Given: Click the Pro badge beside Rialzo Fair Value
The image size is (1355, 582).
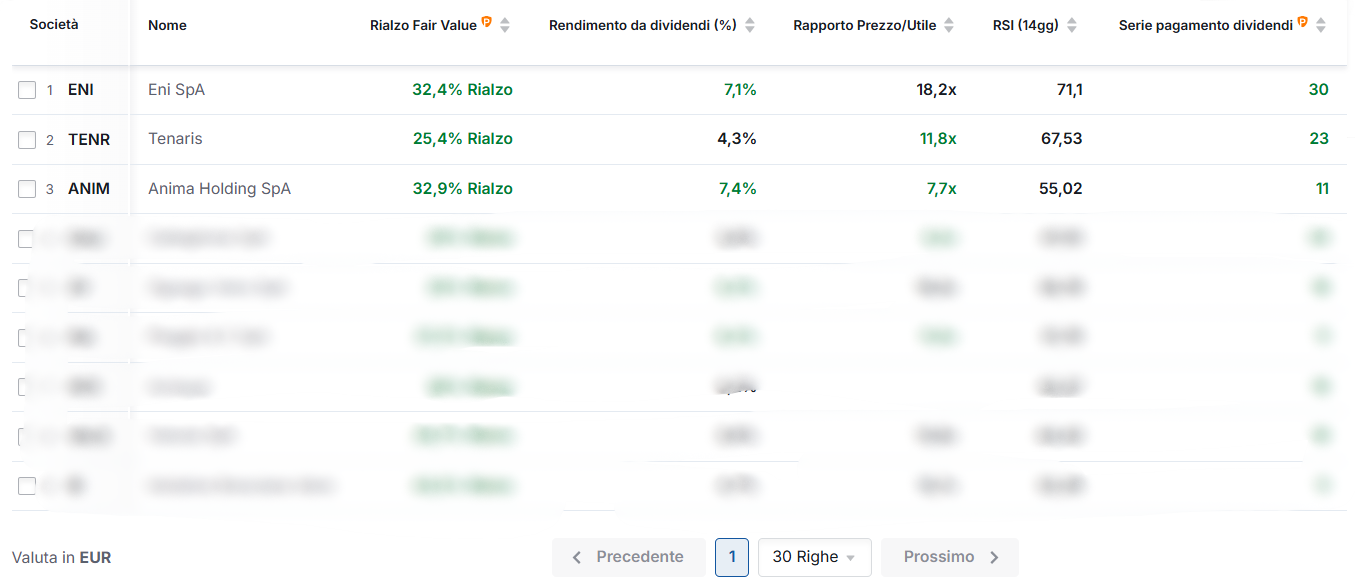Looking at the screenshot, I should point(487,22).
